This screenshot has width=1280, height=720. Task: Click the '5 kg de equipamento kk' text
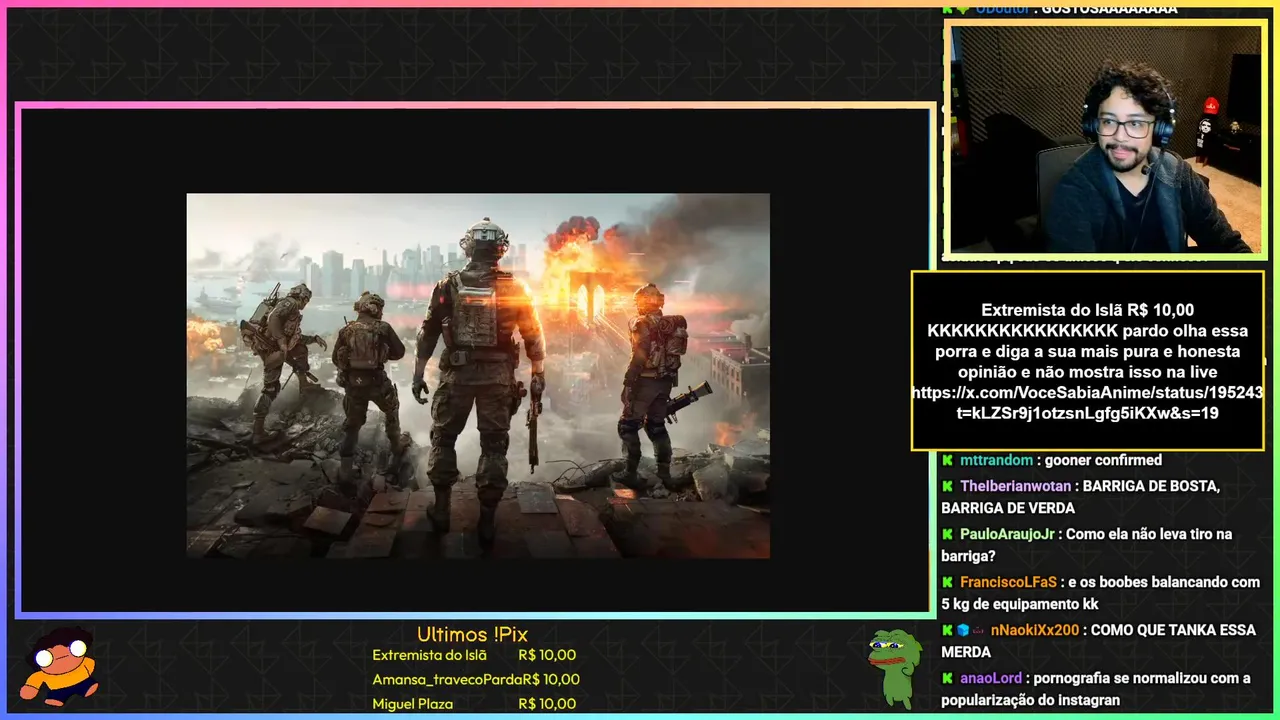pyautogui.click(x=1019, y=604)
